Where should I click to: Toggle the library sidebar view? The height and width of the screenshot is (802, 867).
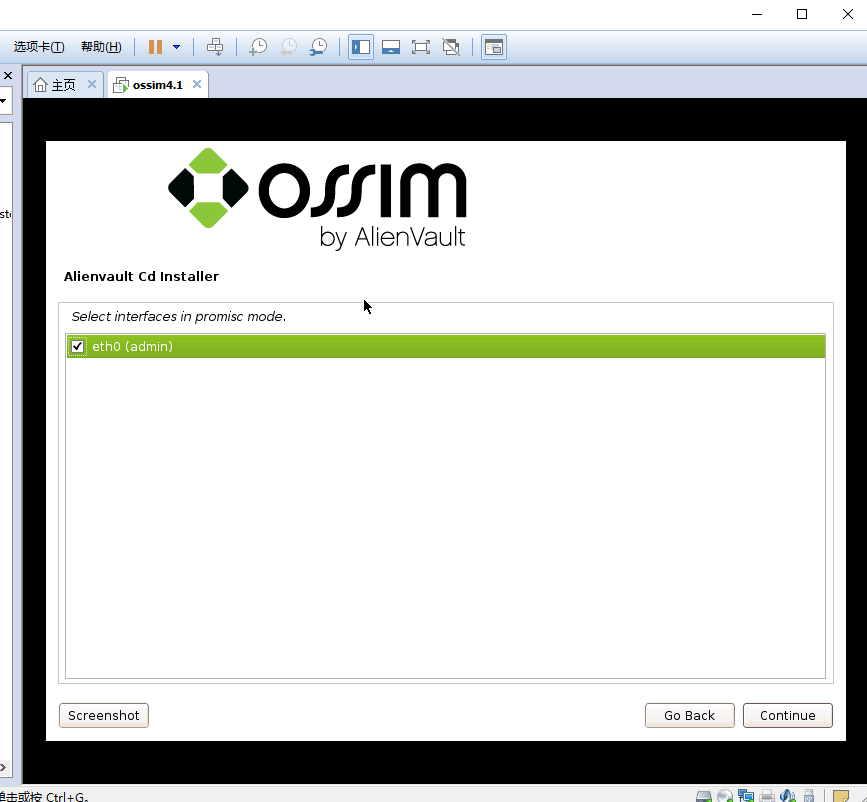(361, 47)
